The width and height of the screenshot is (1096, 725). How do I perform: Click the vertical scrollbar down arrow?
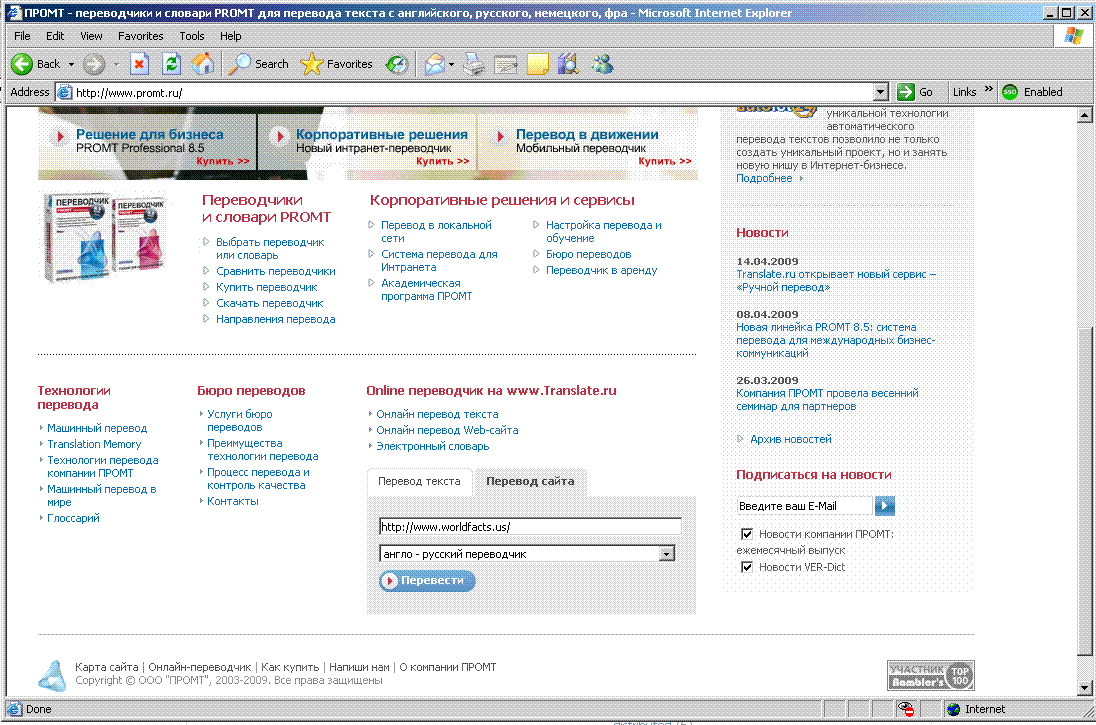pos(1084,687)
